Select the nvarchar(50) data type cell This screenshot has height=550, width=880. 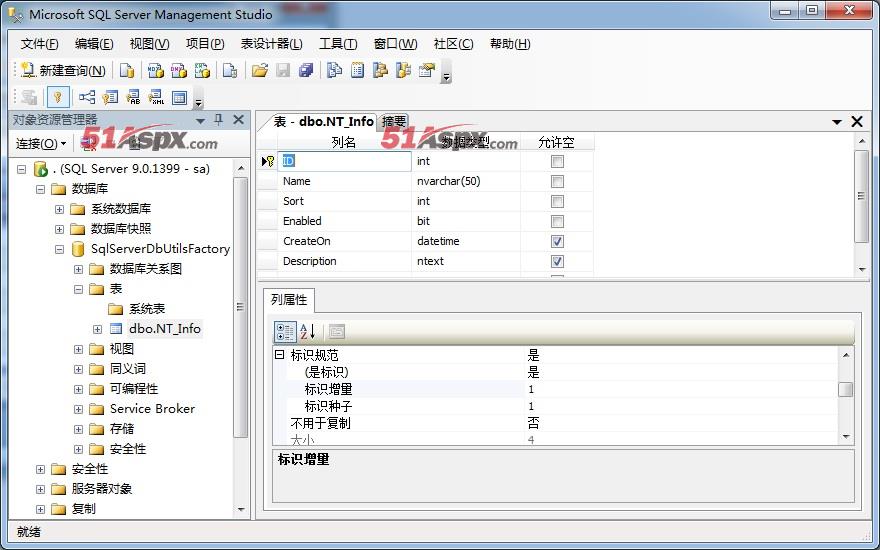tap(466, 181)
